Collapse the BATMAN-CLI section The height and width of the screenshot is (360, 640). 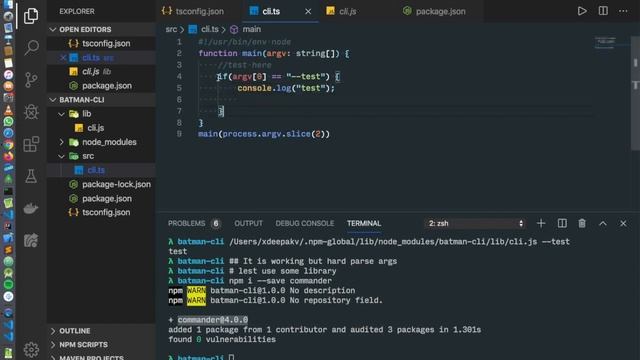click(101, 100)
